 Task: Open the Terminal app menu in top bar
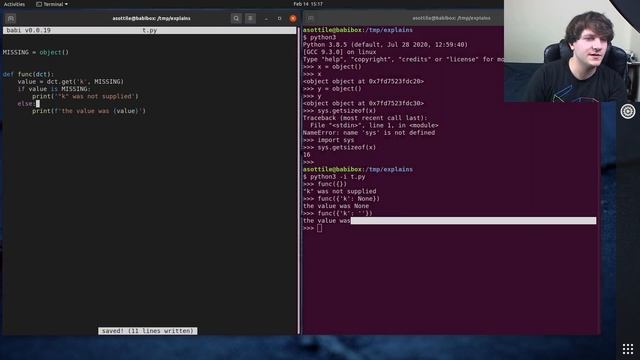(52, 4)
